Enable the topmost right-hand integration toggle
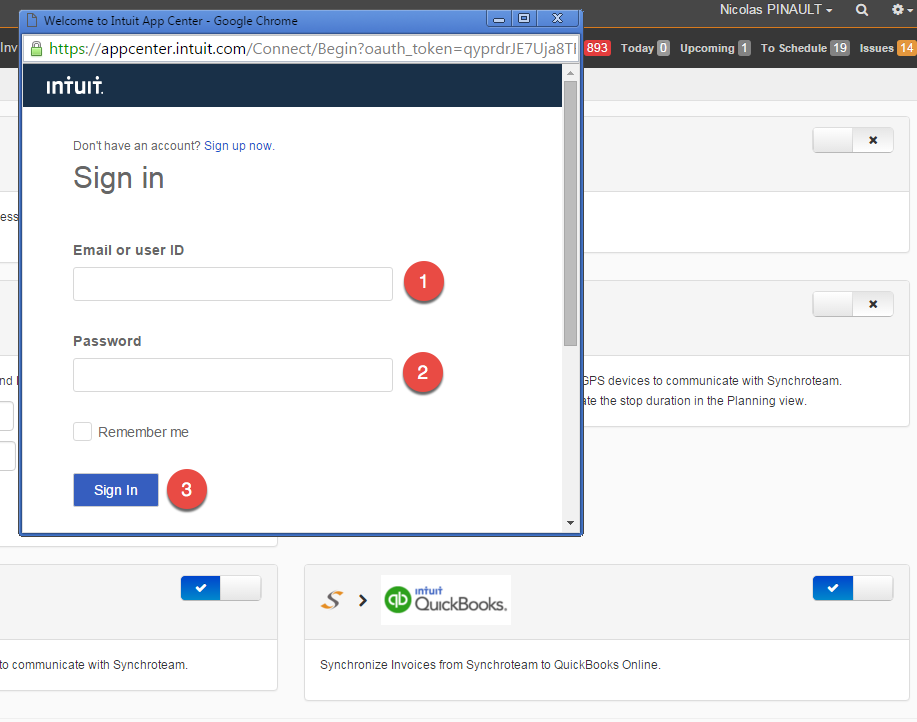The width and height of the screenshot is (917, 722). [x=853, y=140]
